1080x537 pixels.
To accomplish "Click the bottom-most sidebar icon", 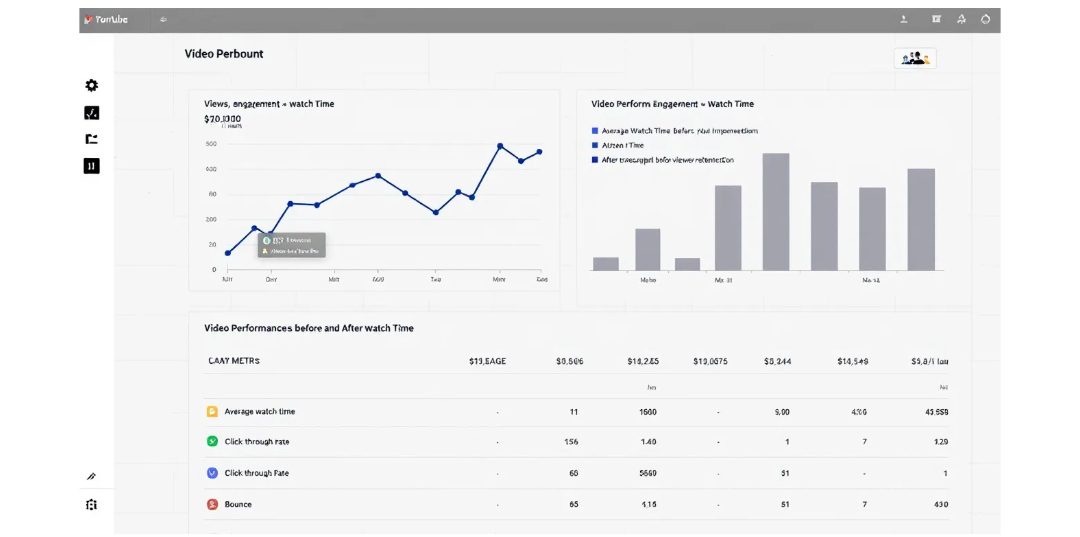I will (x=92, y=505).
